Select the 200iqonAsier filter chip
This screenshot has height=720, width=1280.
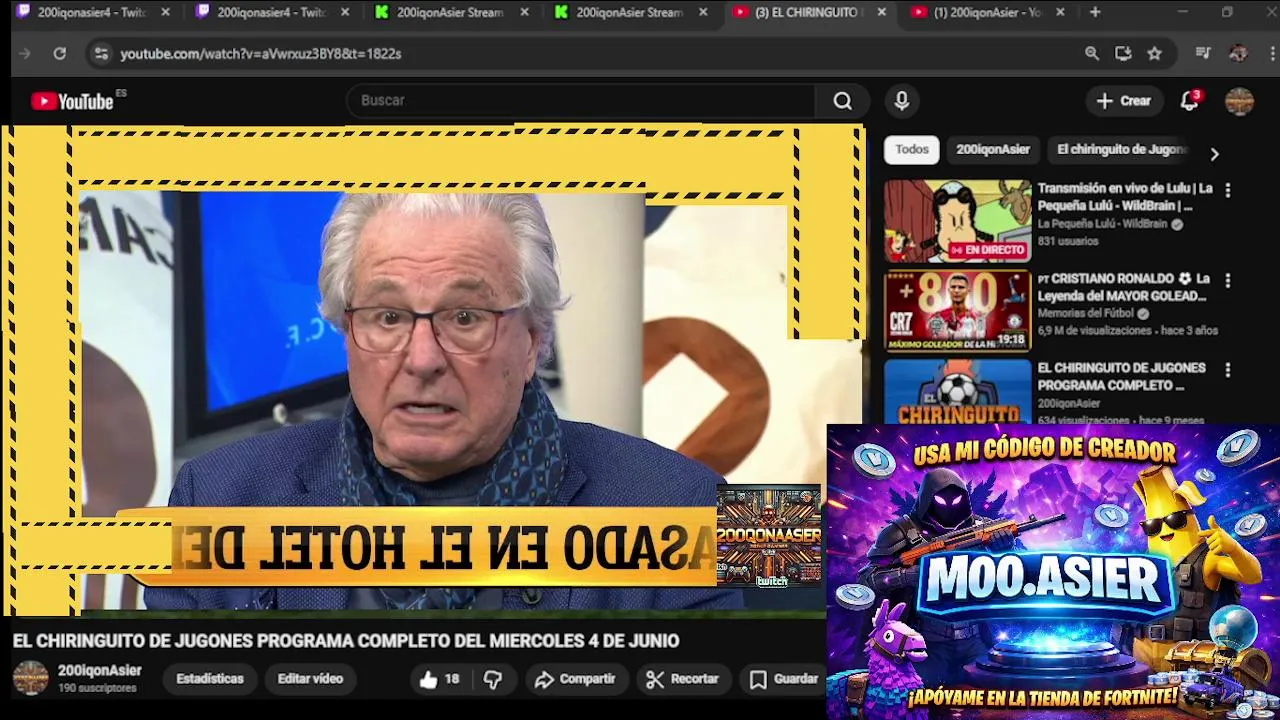click(x=993, y=149)
